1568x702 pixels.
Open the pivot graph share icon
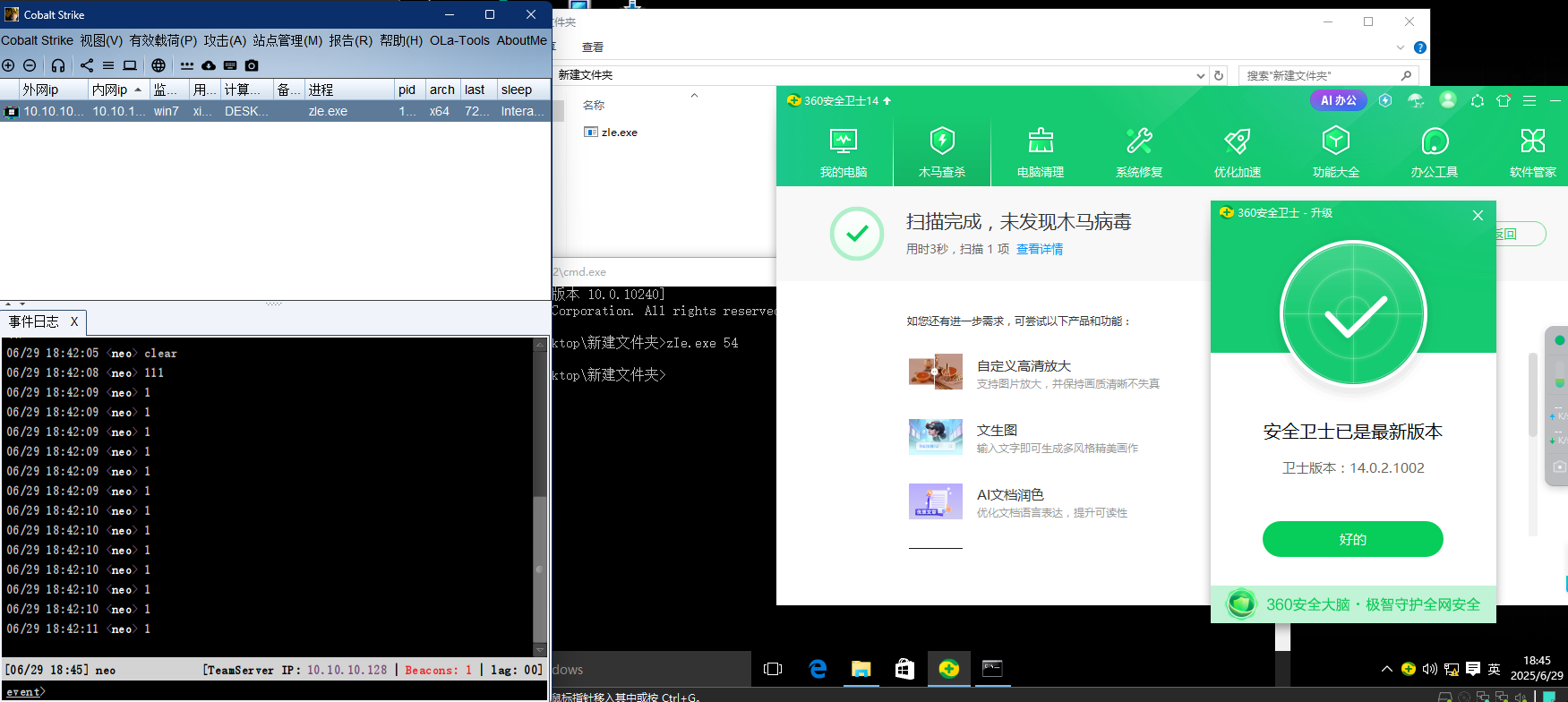pos(87,65)
